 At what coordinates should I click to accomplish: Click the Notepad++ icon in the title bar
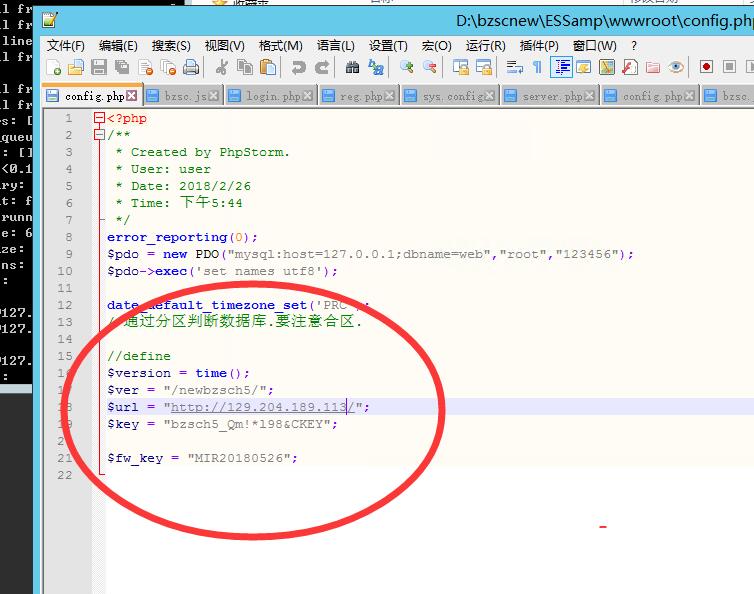tap(50, 20)
